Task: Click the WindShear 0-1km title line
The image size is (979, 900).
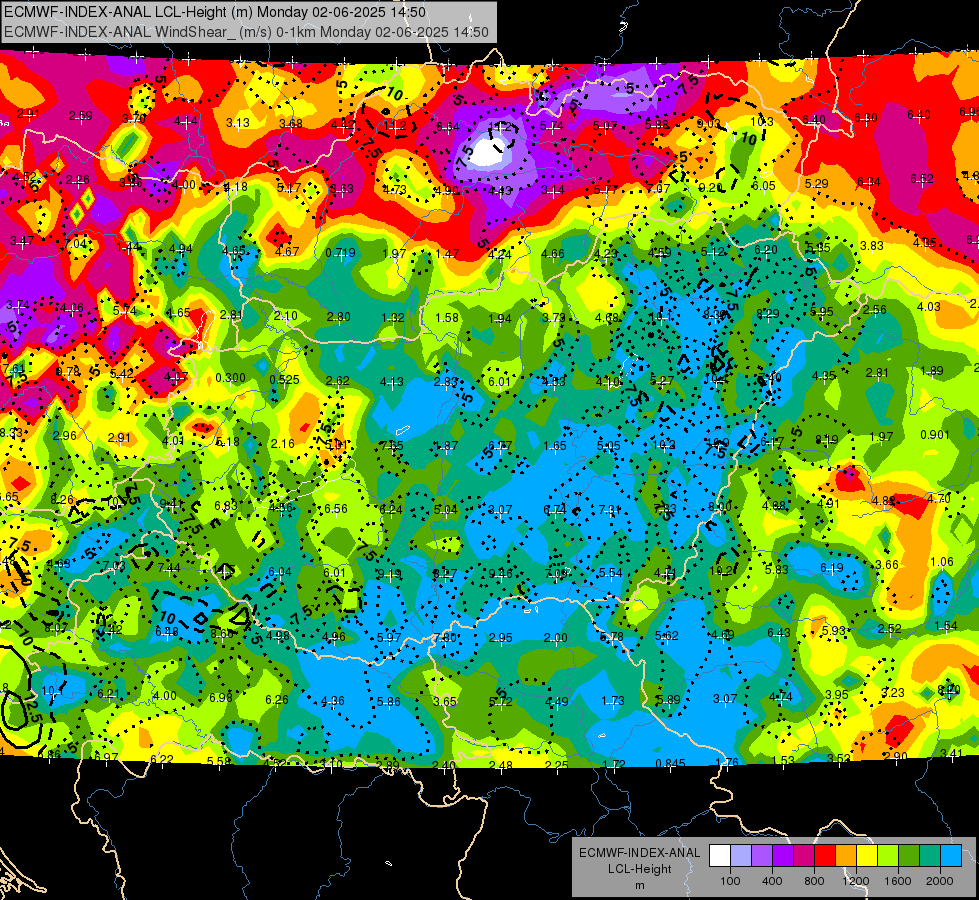Action: pos(246,32)
